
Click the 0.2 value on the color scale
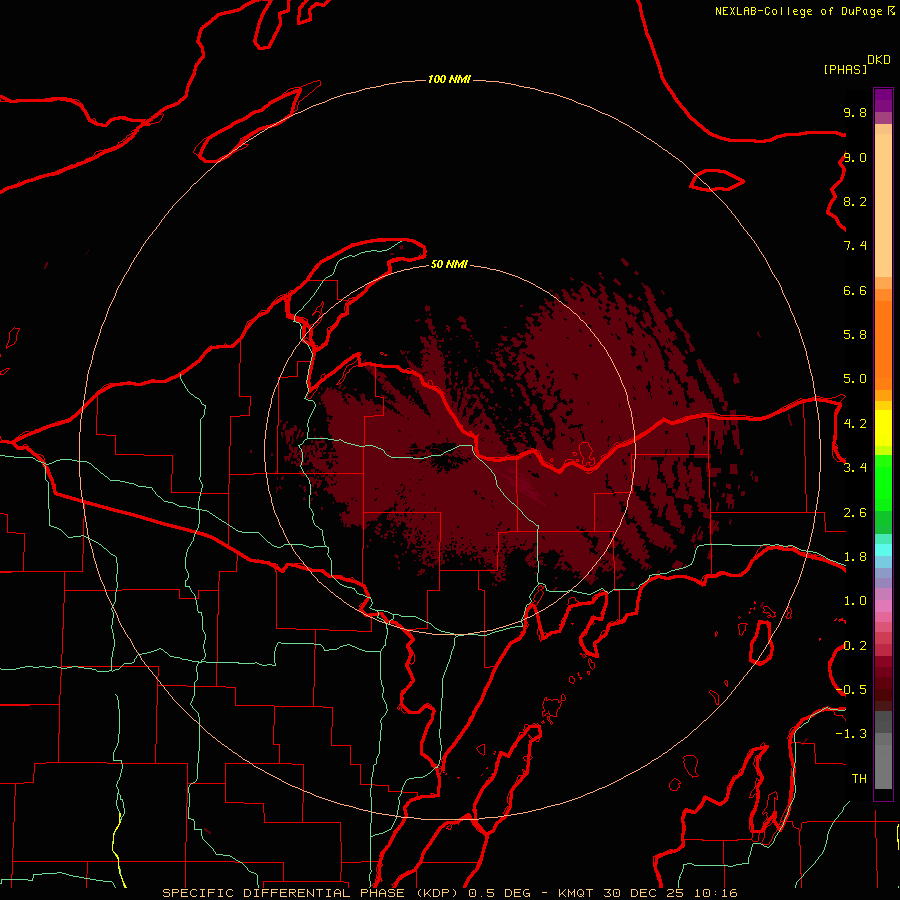[x=855, y=646]
